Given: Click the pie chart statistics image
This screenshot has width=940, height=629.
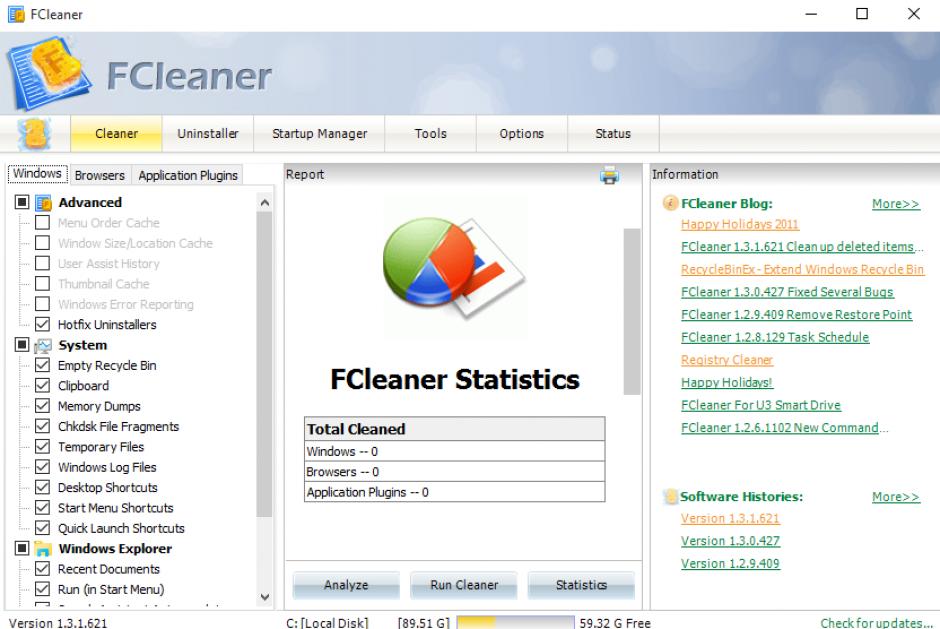Looking at the screenshot, I should coord(454,267).
